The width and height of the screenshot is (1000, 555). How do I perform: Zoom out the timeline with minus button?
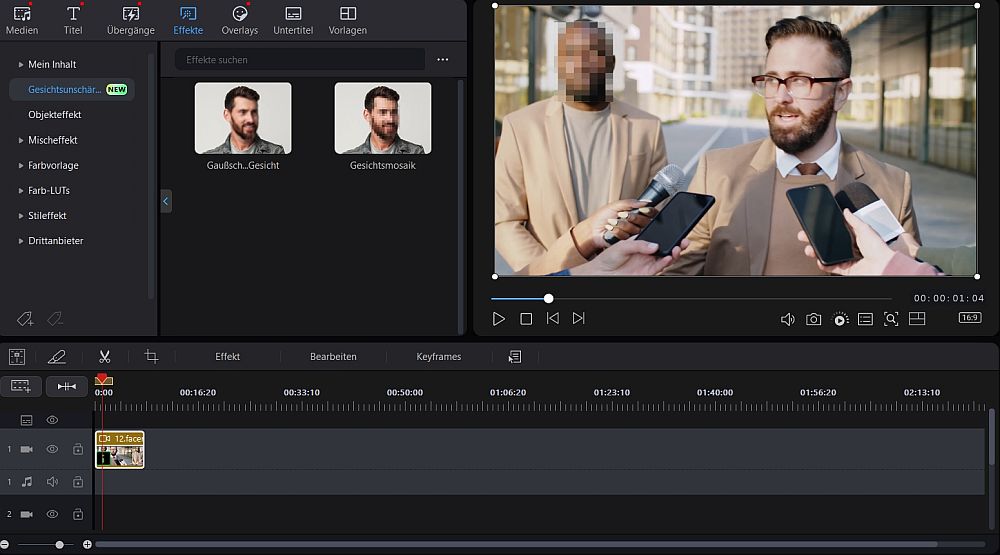click(x=4, y=544)
